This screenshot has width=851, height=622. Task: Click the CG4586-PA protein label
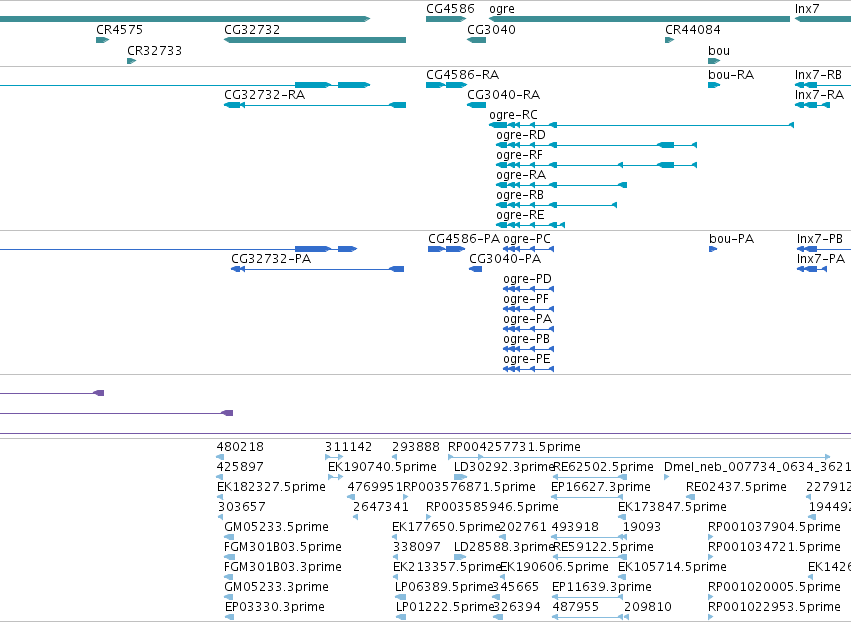(x=463, y=239)
